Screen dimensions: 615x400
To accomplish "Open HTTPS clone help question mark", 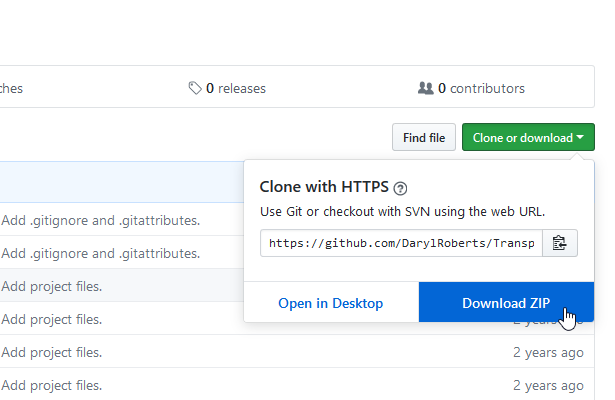I will pyautogui.click(x=400, y=189).
